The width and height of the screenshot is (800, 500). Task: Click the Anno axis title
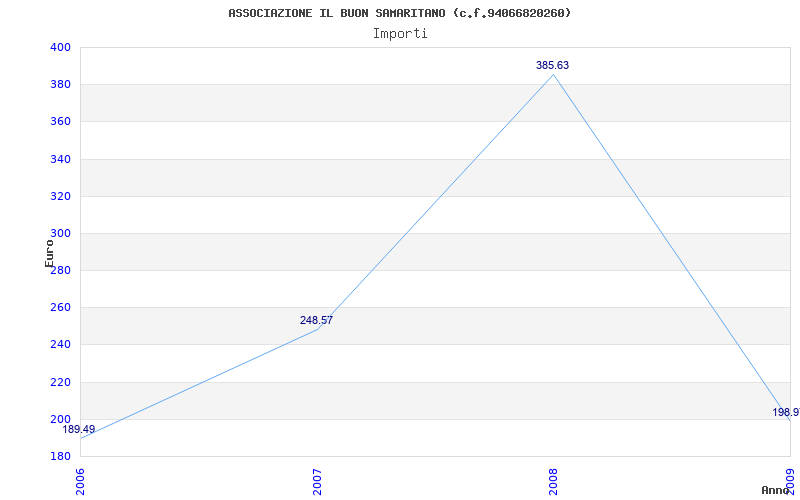coord(775,490)
